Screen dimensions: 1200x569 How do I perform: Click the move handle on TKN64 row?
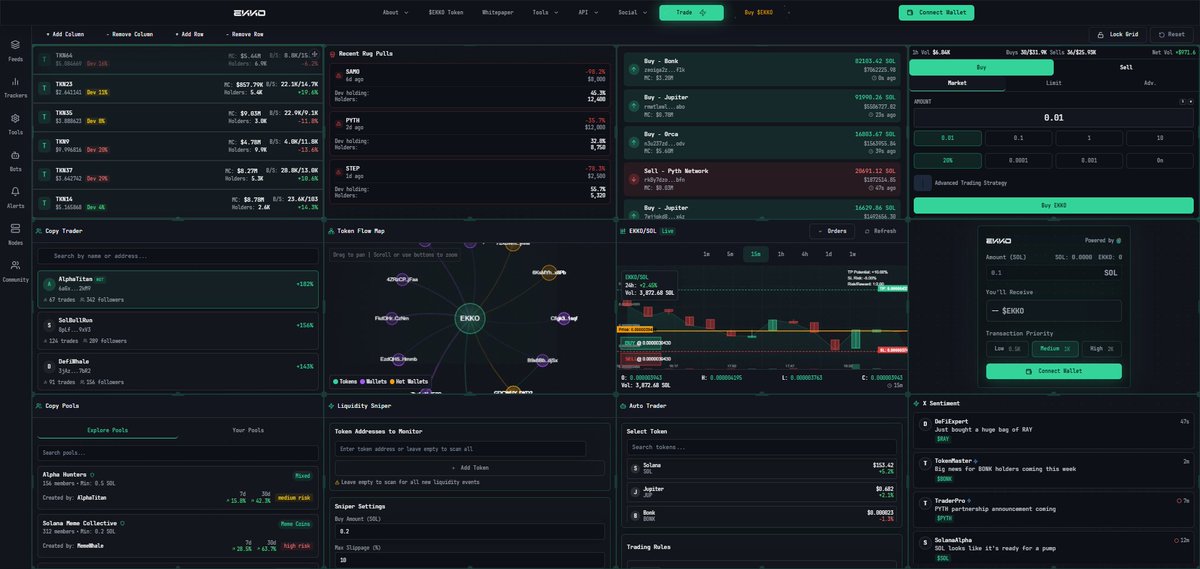click(315, 54)
